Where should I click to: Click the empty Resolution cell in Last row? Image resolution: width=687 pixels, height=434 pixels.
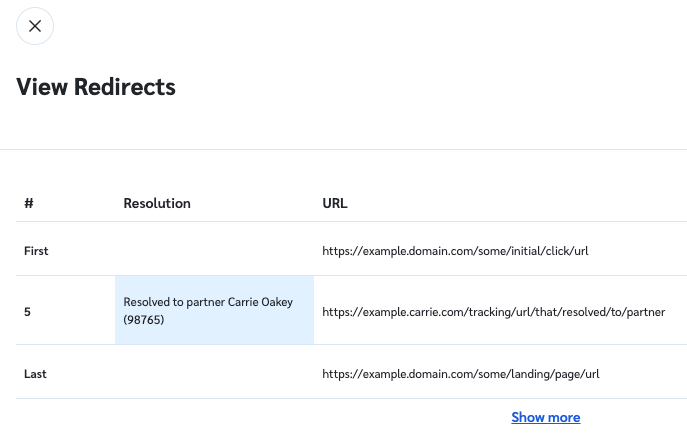point(214,374)
